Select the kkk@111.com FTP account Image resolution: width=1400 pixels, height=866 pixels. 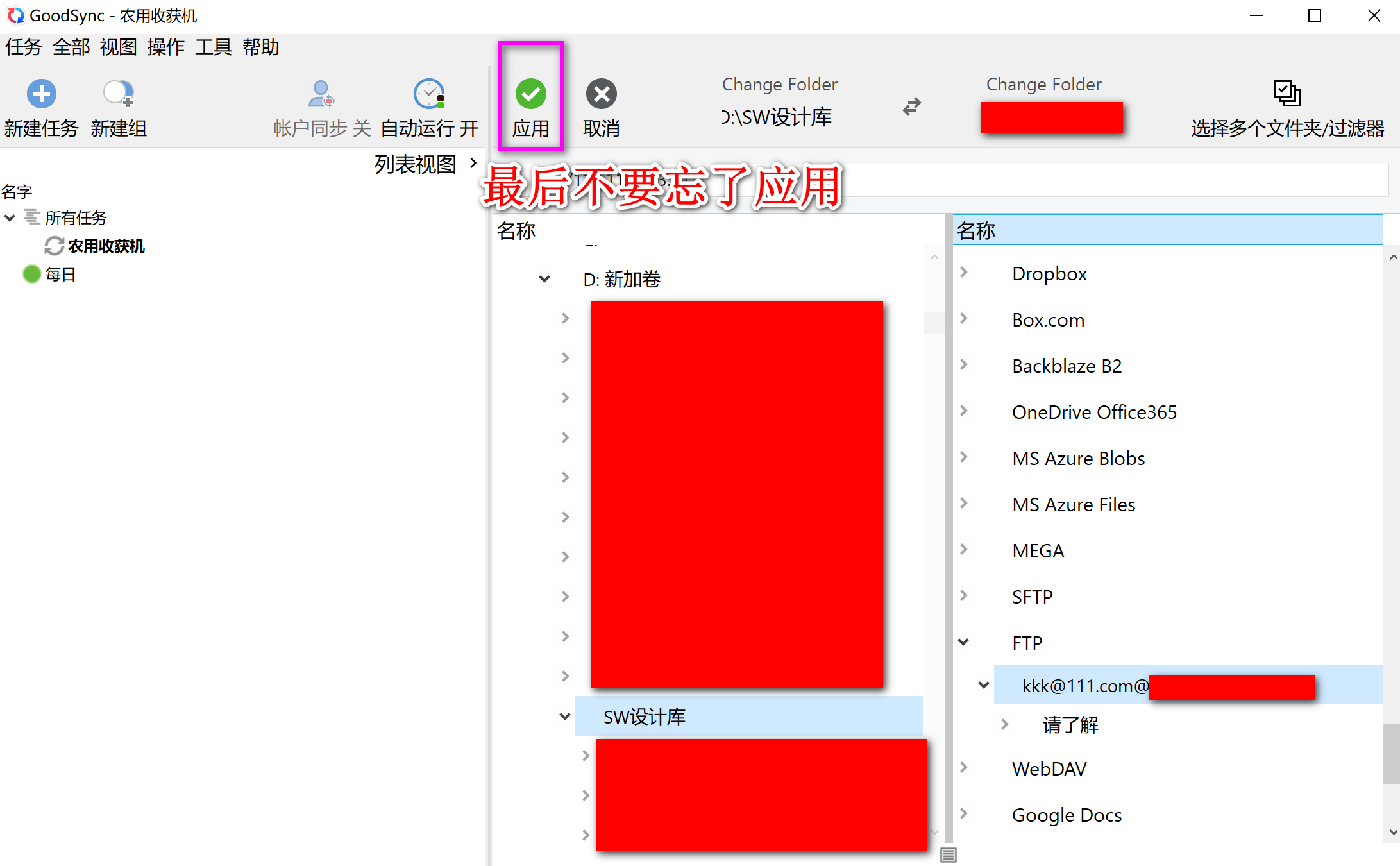(1188, 685)
